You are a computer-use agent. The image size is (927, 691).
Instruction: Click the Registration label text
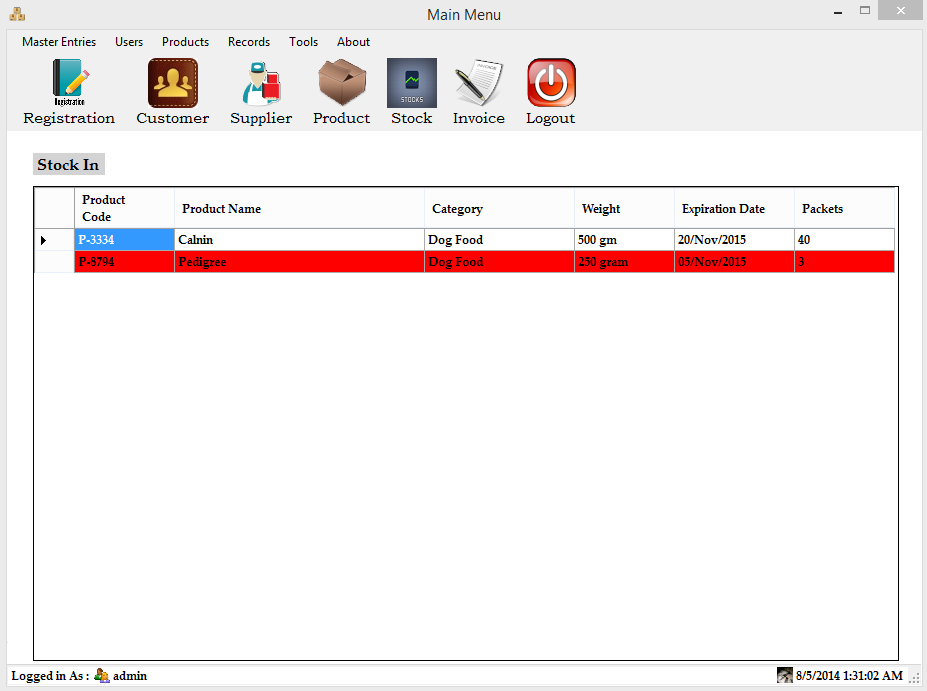(x=69, y=119)
